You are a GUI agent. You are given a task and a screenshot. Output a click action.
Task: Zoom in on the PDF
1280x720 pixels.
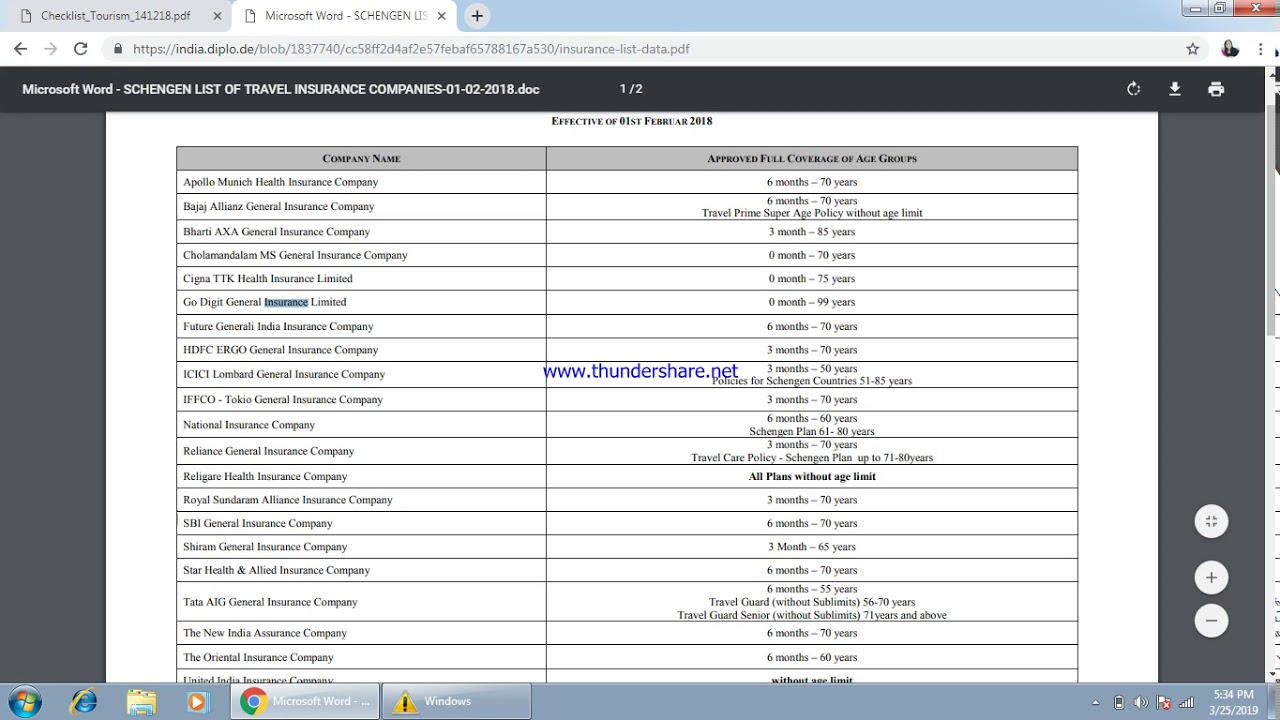pyautogui.click(x=1211, y=577)
